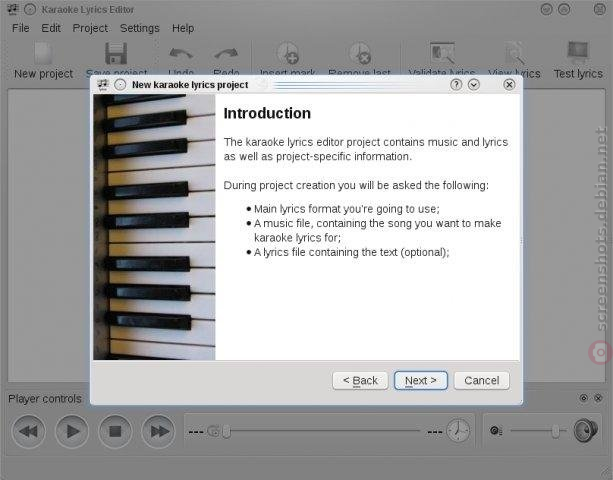Screen dimensions: 613x480
Task: Open the Settings menu
Action: click(x=140, y=28)
